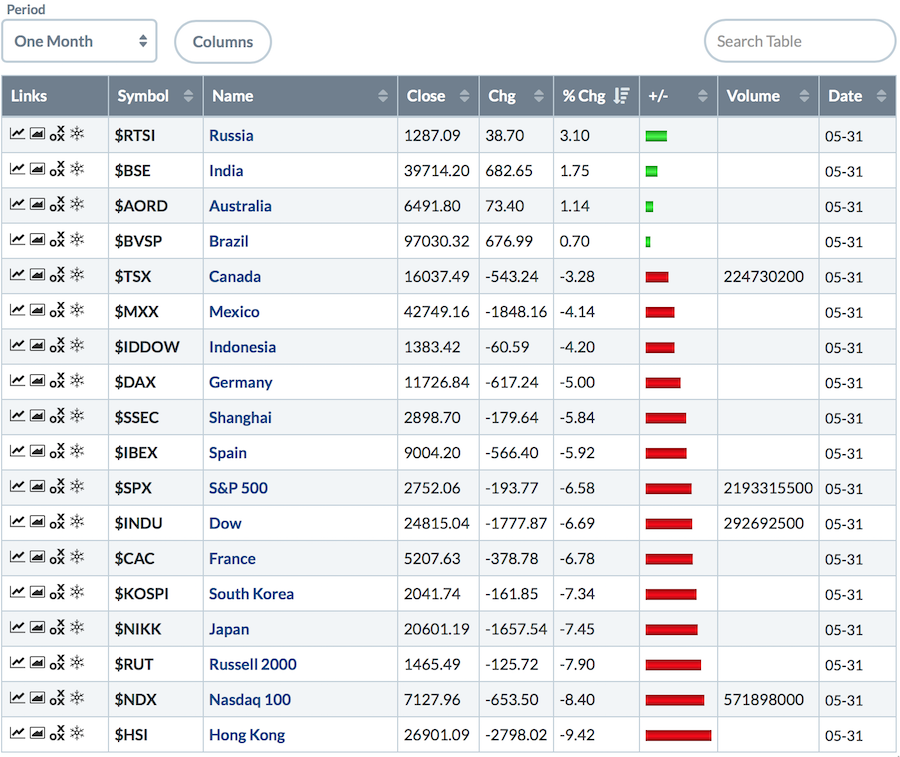Click the Seasonality snowflake icon for Hong Kong
Image resolution: width=900 pixels, height=757 pixels.
[x=77, y=734]
